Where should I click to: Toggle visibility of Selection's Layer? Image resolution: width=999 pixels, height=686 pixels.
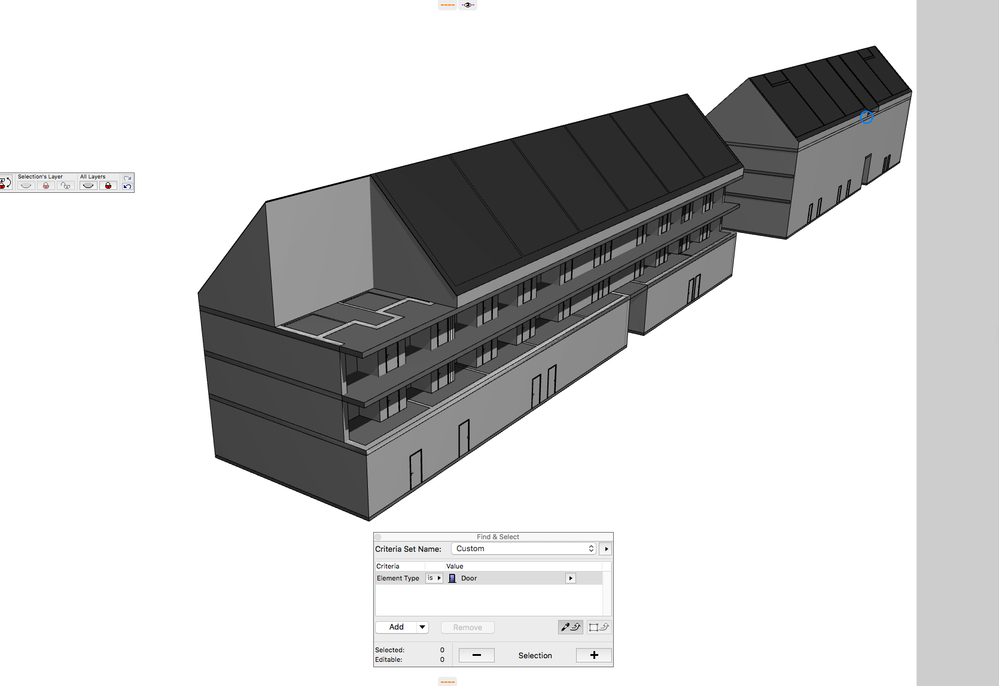[x=27, y=185]
